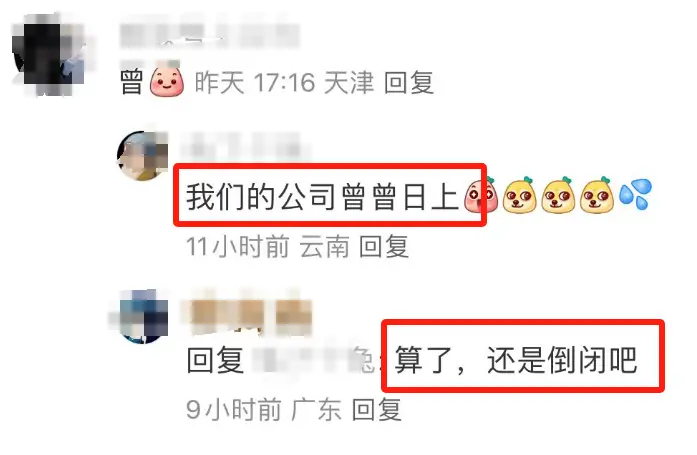
Task: Reply to the Tianjin comment posted 昨天 17:16
Action: (x=409, y=83)
